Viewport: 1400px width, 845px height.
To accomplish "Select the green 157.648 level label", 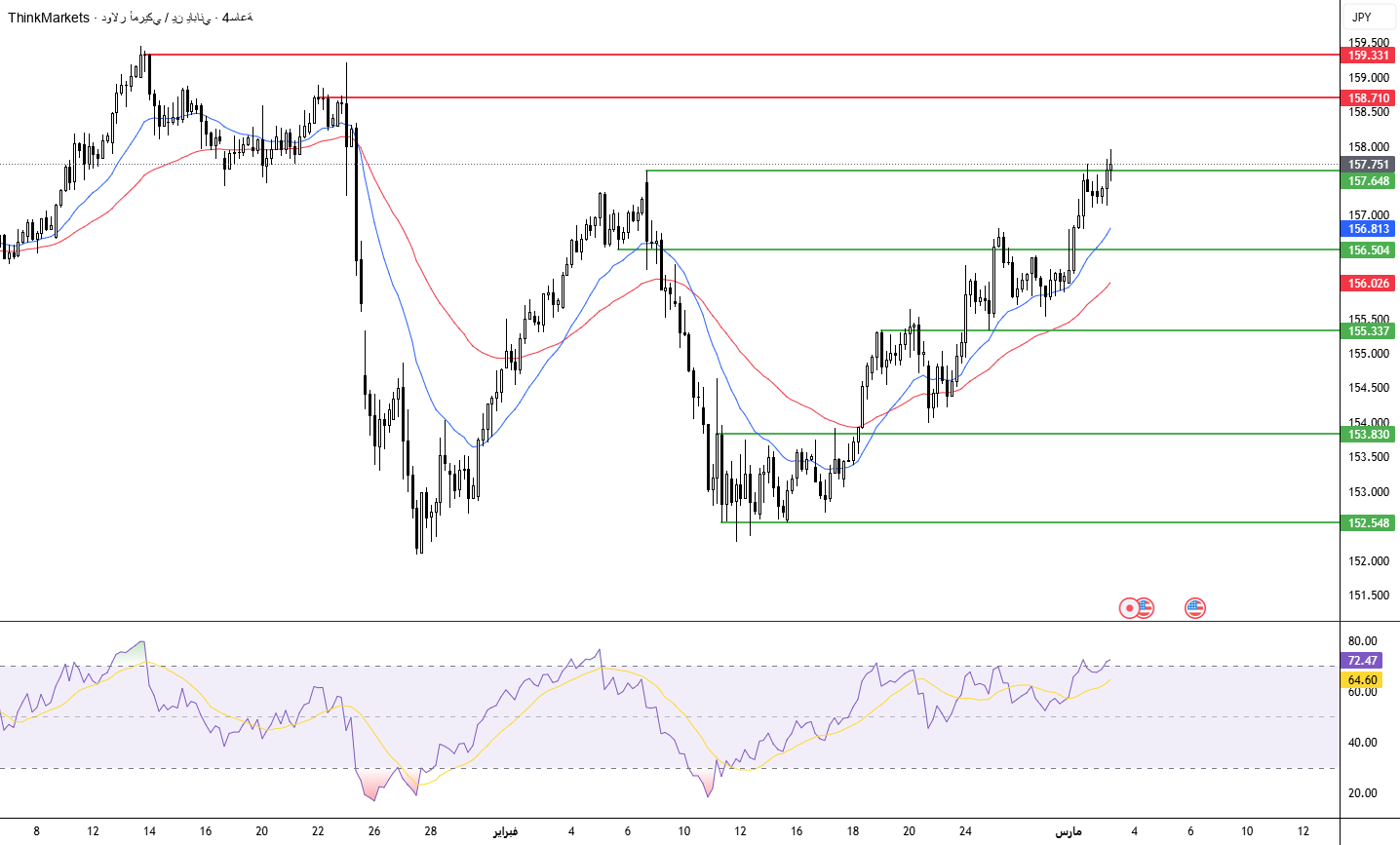I will [1369, 181].
